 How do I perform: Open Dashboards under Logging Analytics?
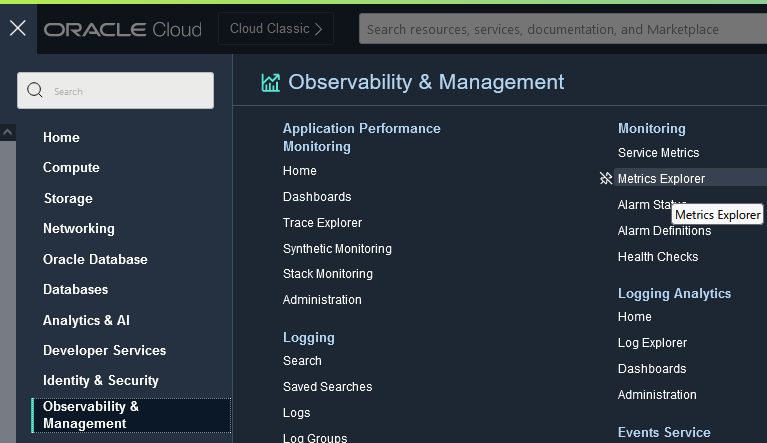tap(652, 369)
